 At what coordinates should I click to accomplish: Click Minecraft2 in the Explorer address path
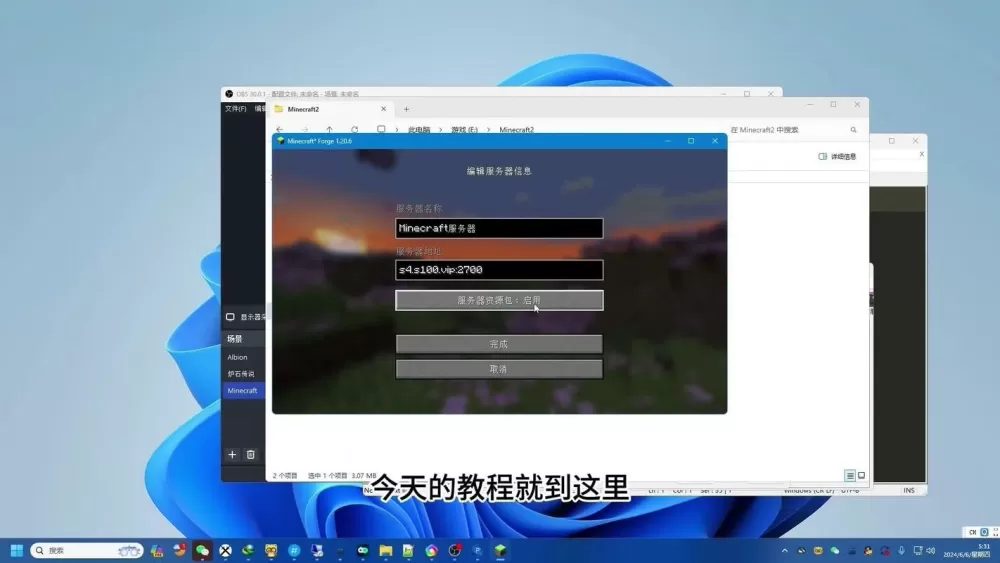[x=517, y=129]
